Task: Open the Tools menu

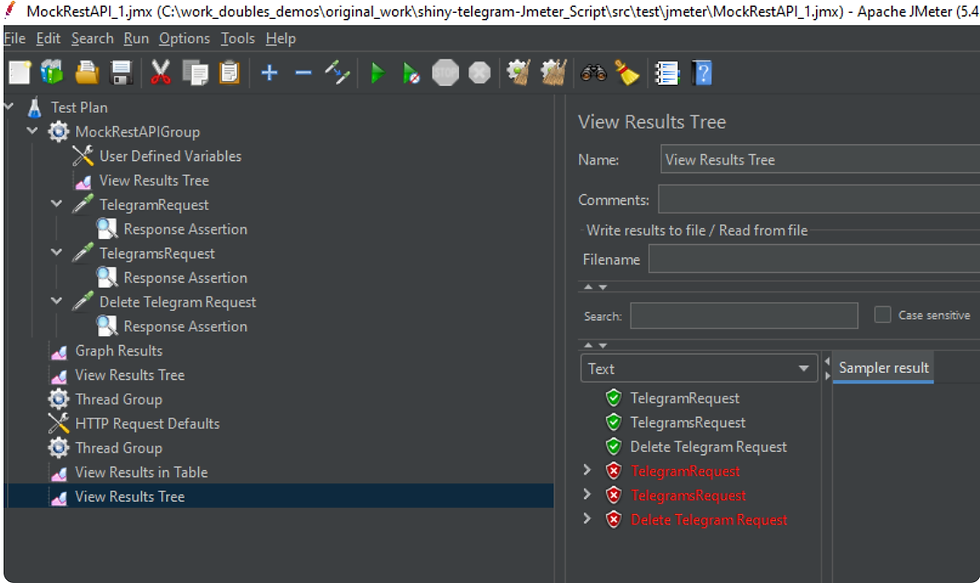Action: [238, 38]
